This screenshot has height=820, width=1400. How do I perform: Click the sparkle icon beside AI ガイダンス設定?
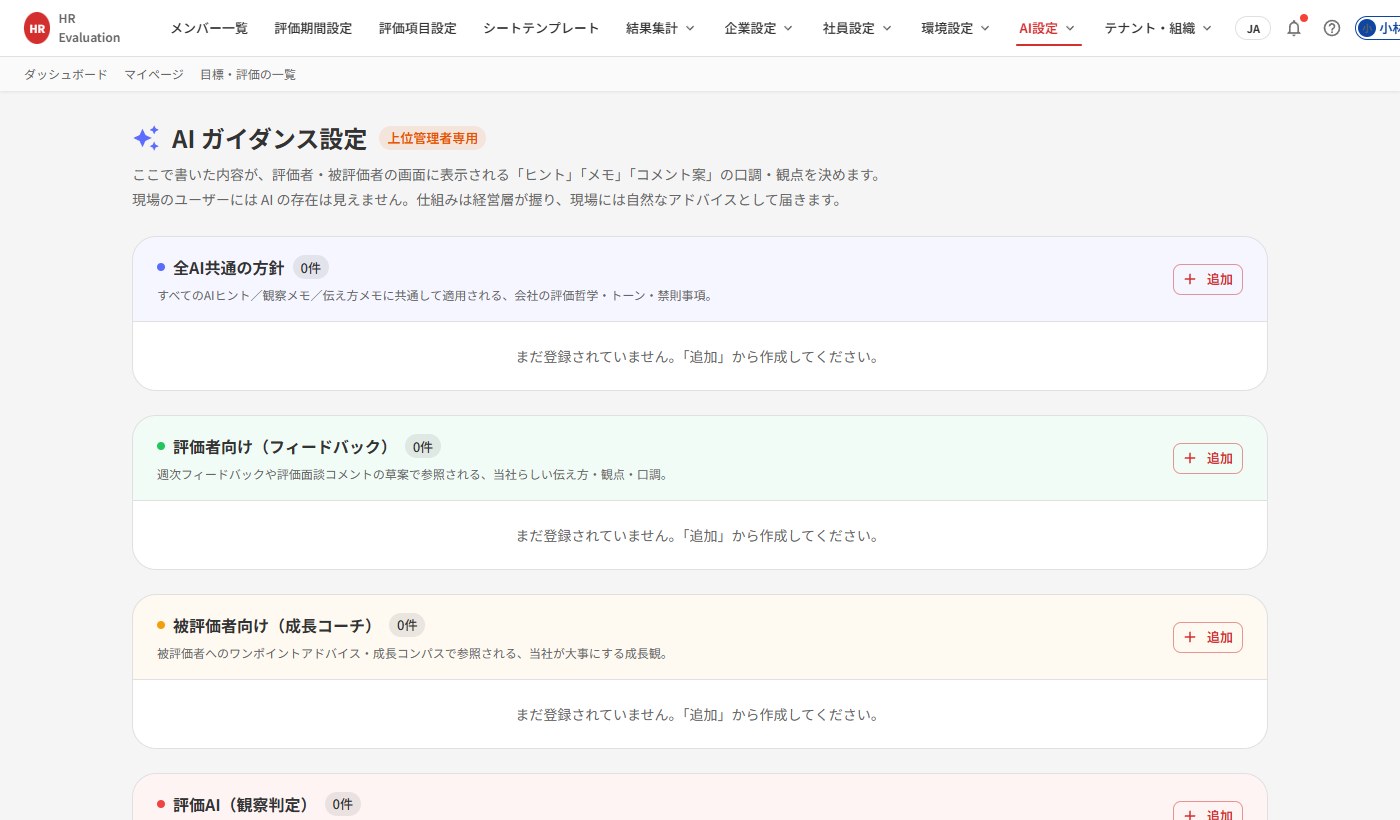[146, 138]
